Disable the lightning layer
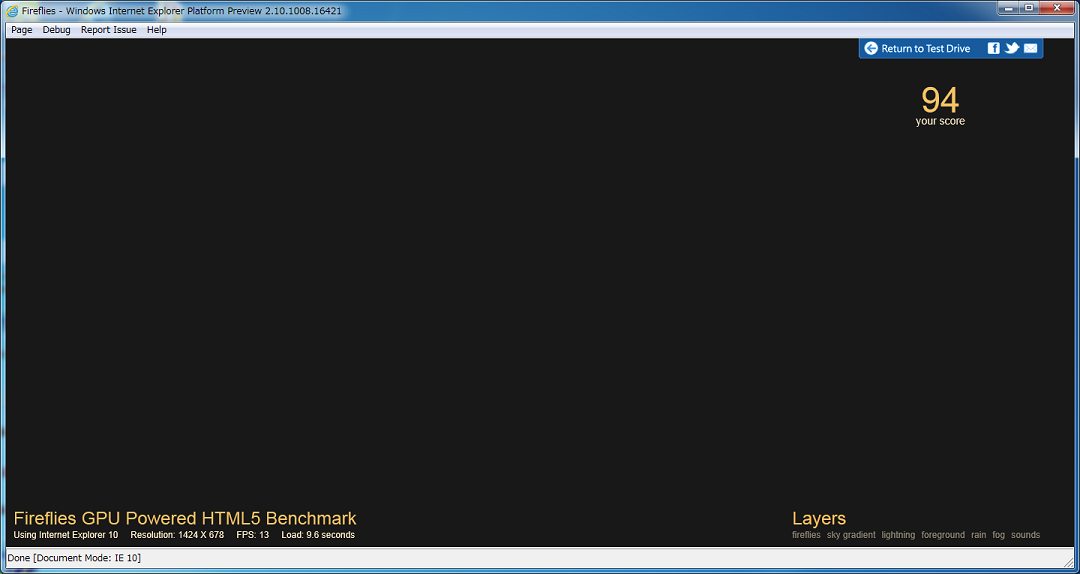1080x574 pixels. pyautogui.click(x=898, y=535)
